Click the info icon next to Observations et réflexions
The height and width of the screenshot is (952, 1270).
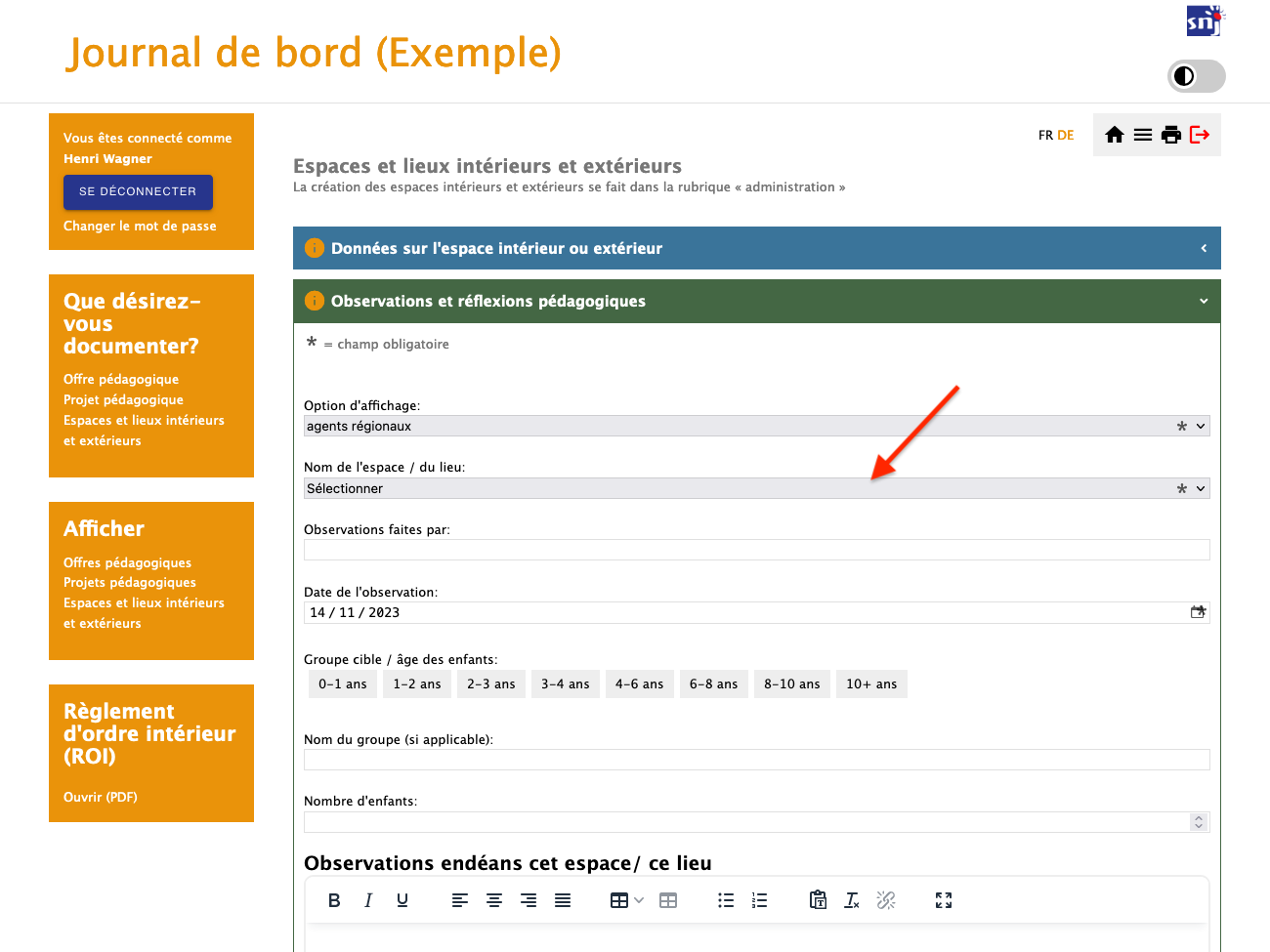click(x=315, y=301)
